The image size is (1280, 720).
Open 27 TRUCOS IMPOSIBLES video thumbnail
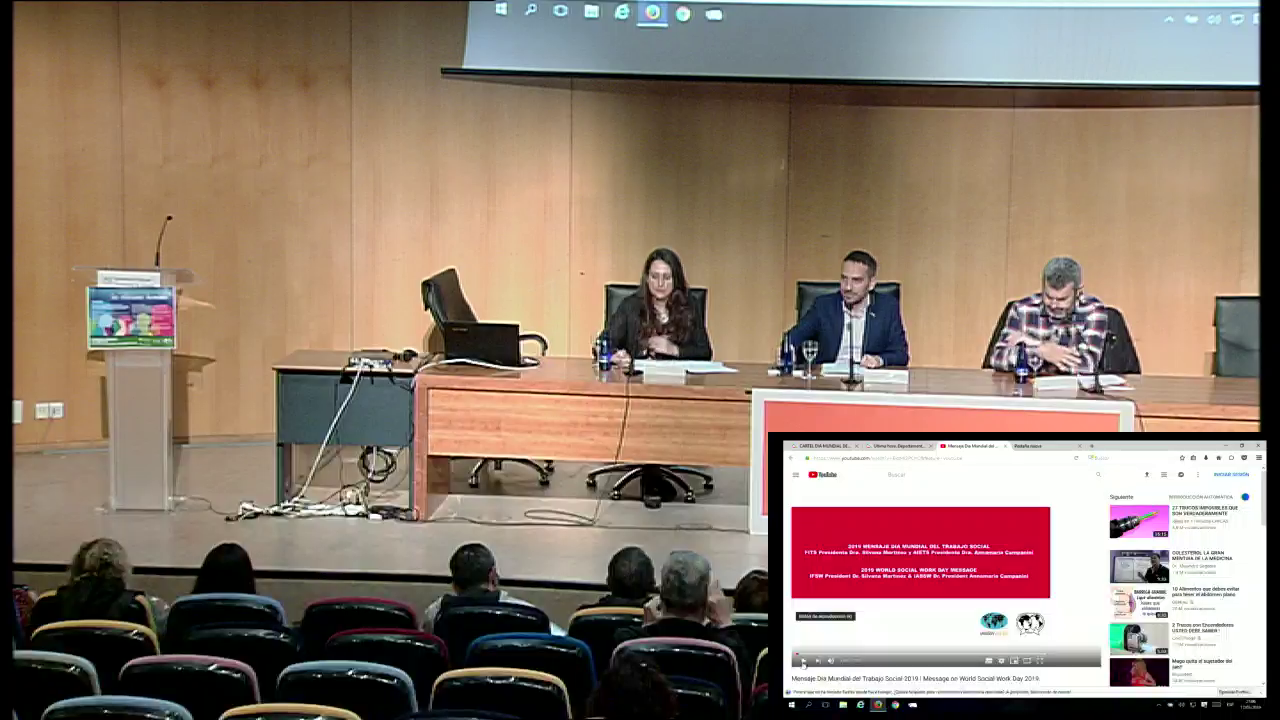[x=1139, y=521]
